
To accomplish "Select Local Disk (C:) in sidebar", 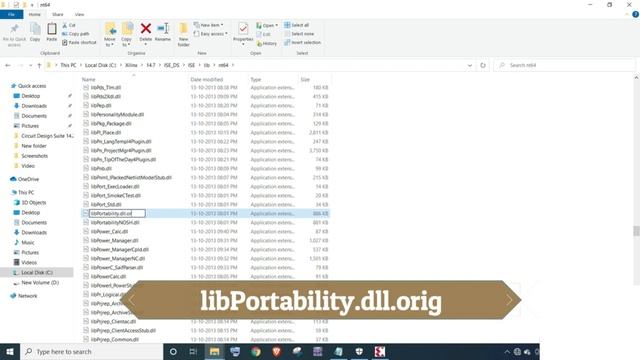I will 37,273.
